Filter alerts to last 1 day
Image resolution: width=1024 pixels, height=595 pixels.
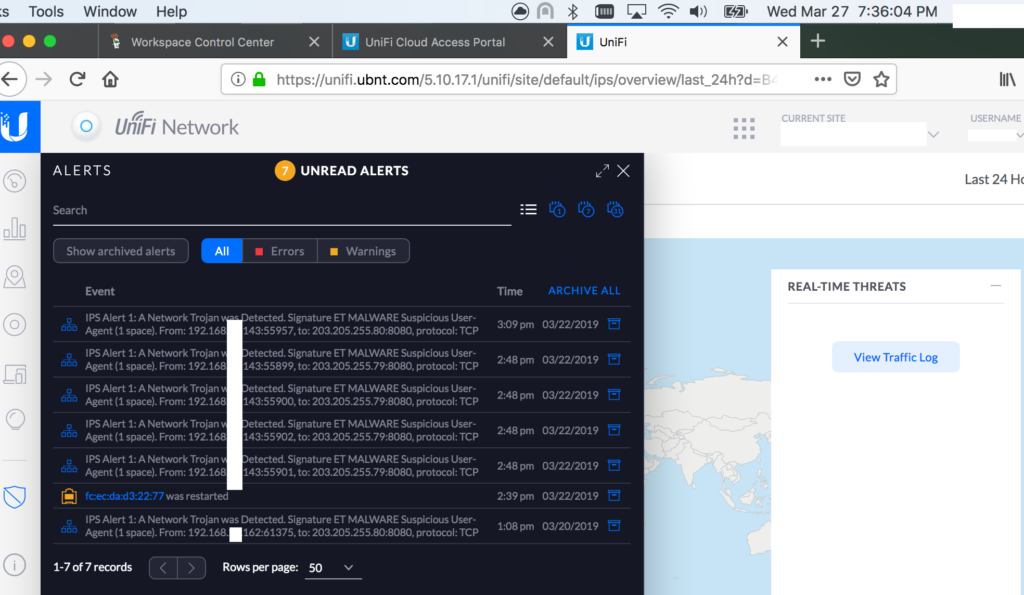click(557, 210)
